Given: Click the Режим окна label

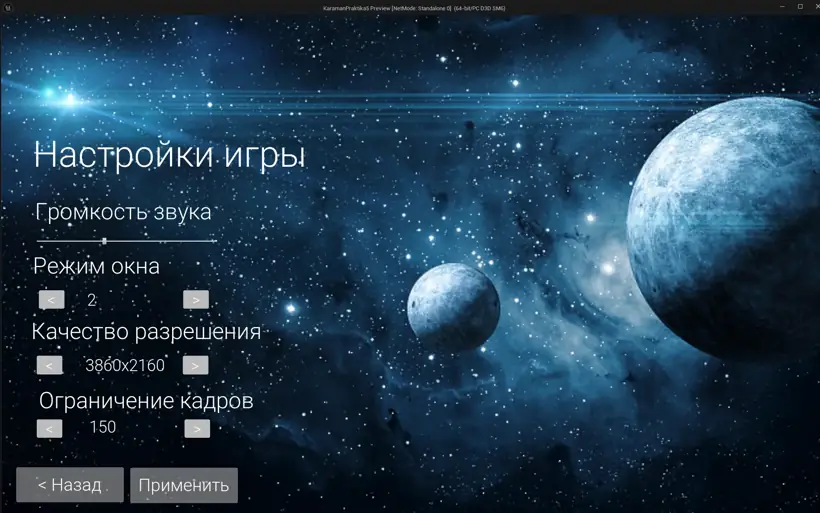Looking at the screenshot, I should click(x=96, y=266).
